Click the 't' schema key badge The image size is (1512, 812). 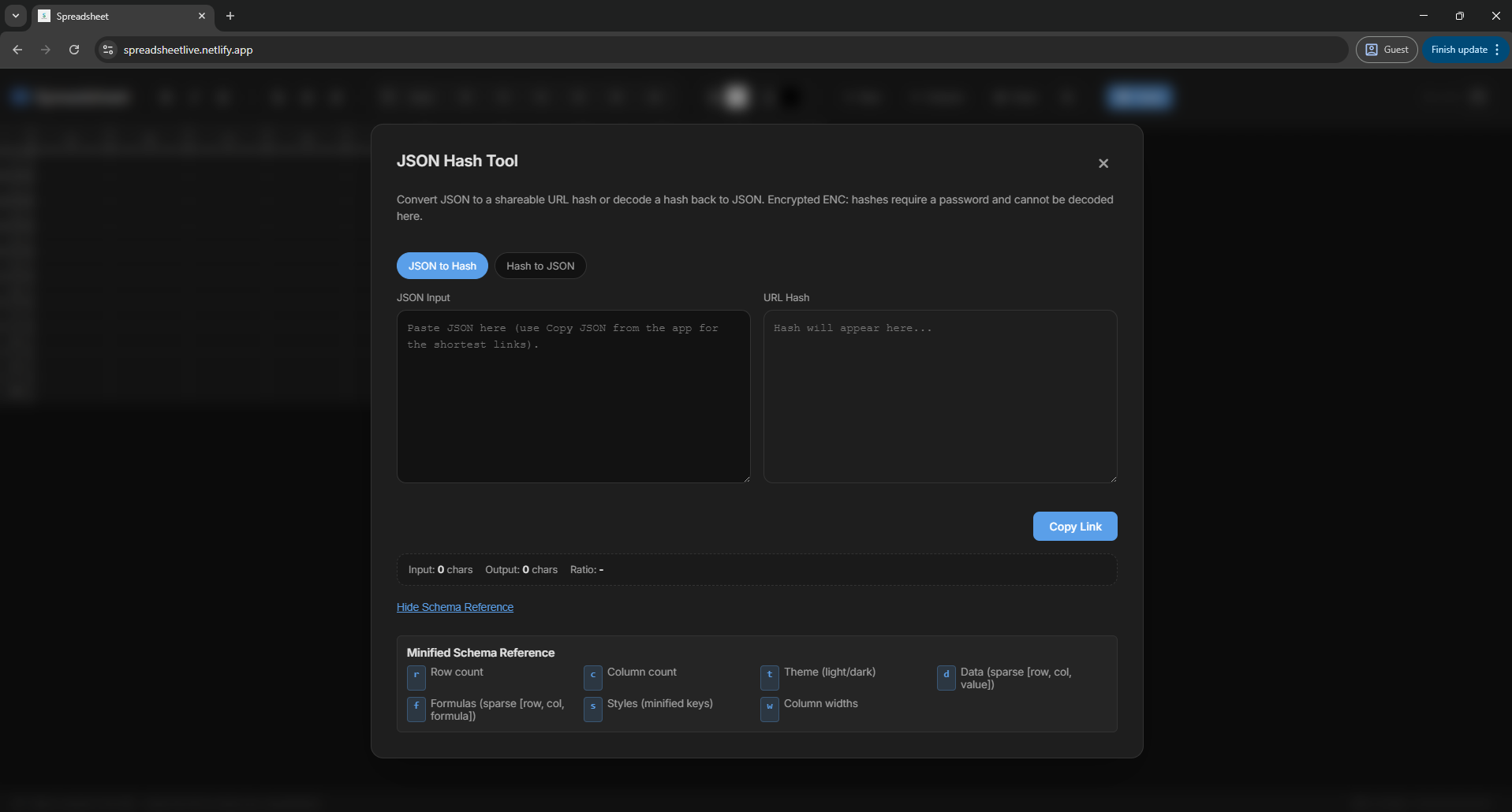pos(770,678)
